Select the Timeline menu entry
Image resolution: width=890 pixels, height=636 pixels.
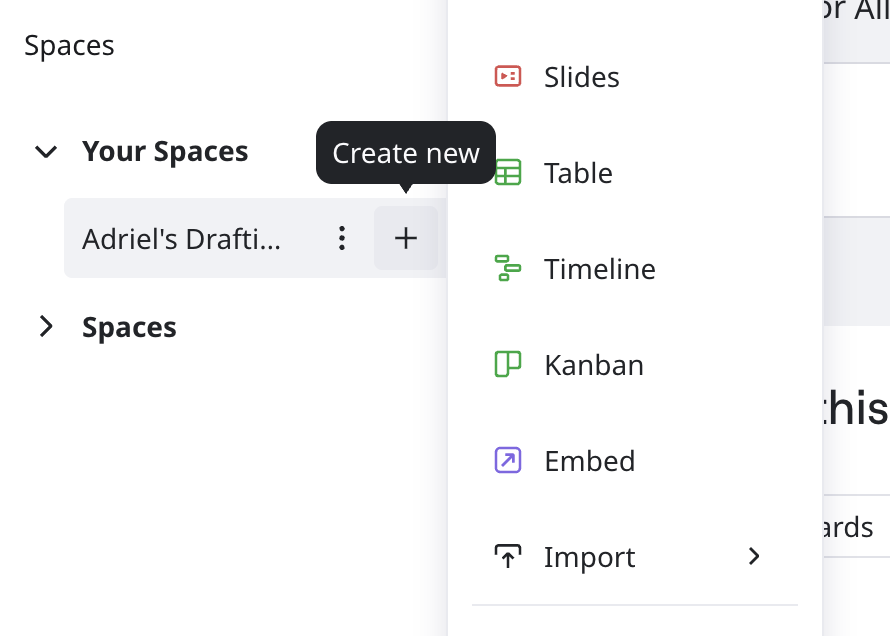[599, 269]
